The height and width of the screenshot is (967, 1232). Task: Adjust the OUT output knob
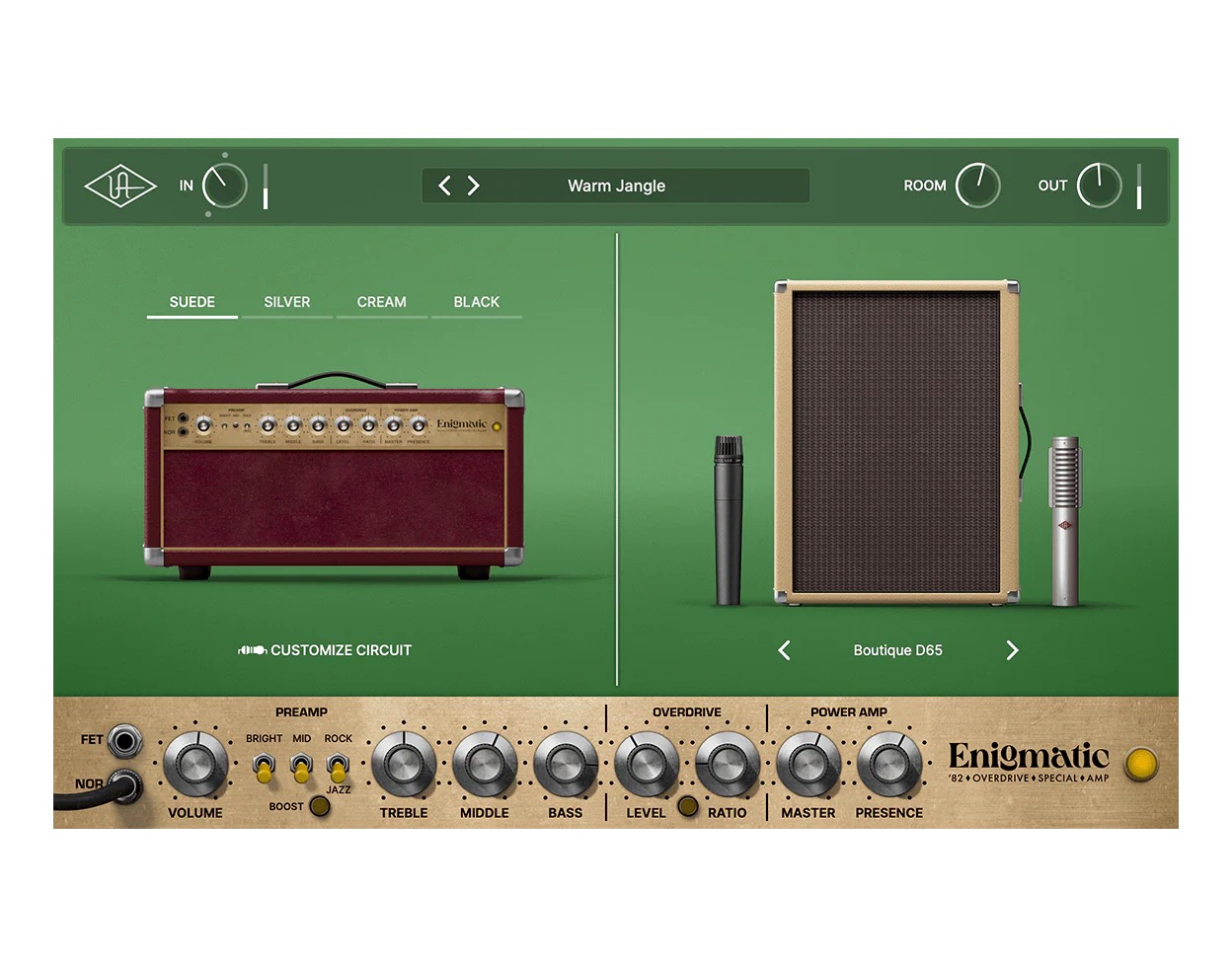[x=1099, y=186]
